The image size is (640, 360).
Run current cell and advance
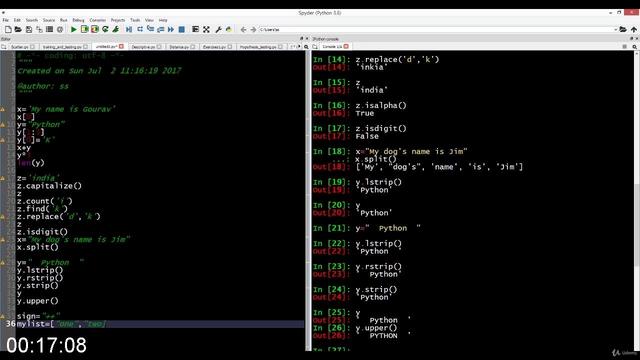tap(95, 29)
